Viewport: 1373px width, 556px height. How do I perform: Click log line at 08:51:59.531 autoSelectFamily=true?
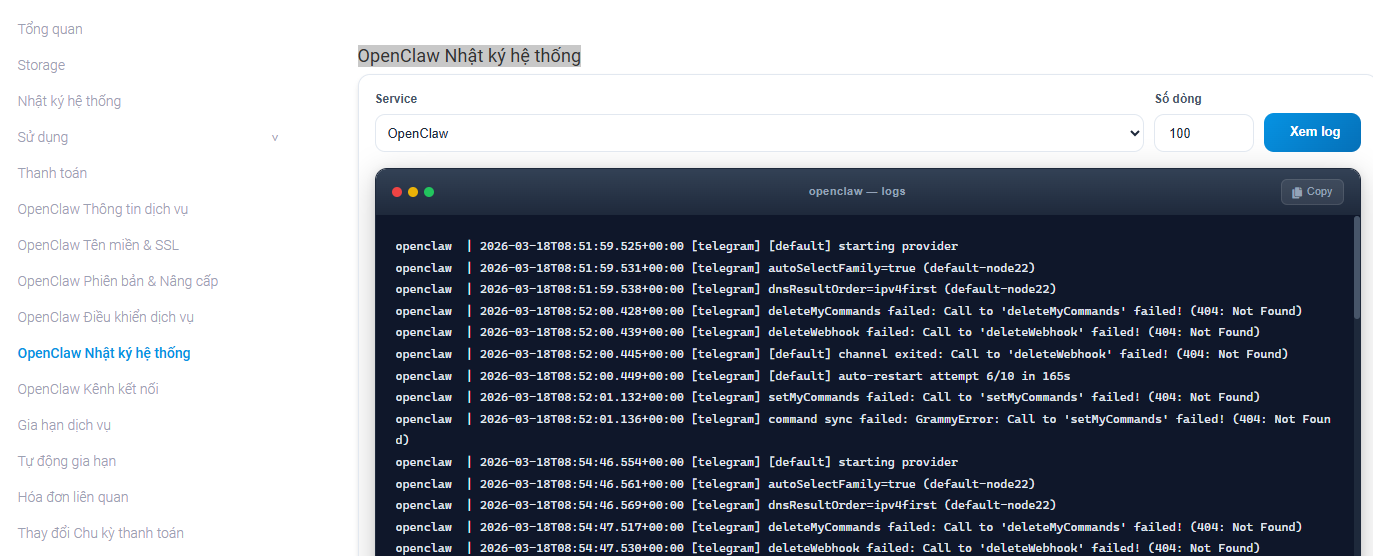pos(715,268)
